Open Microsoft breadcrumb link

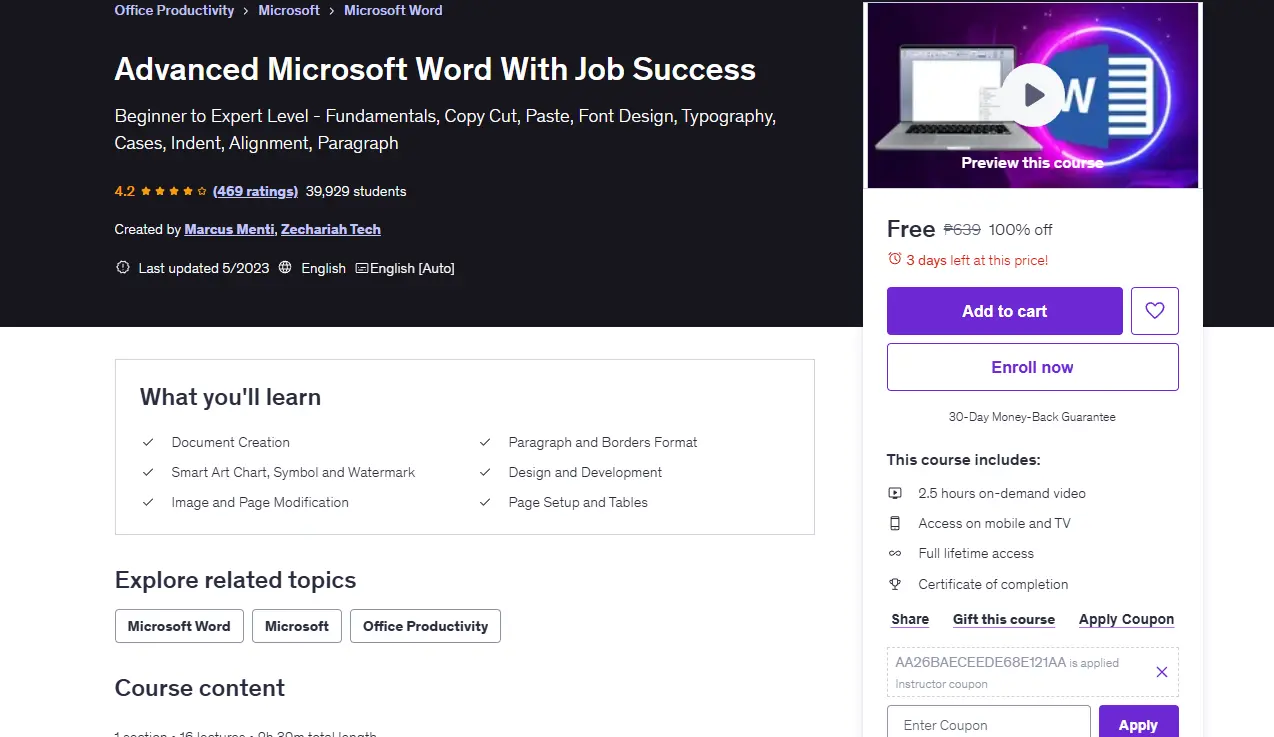(x=289, y=10)
